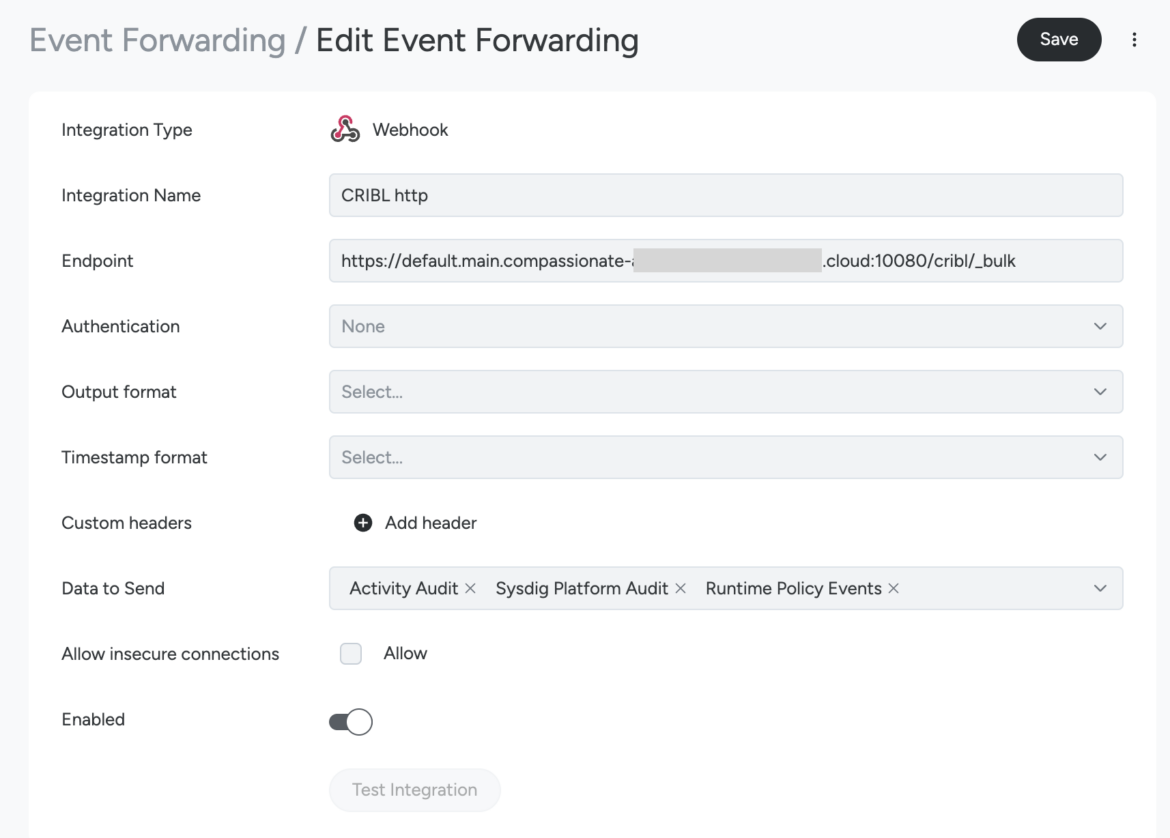Open the Timestamp format dropdown
The height and width of the screenshot is (838, 1170).
point(725,457)
